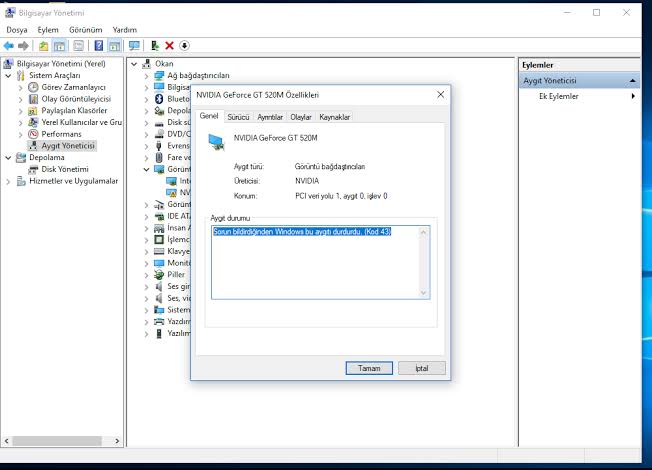This screenshot has width=652, height=470.
Task: Select the Genel tab
Action: (209, 116)
